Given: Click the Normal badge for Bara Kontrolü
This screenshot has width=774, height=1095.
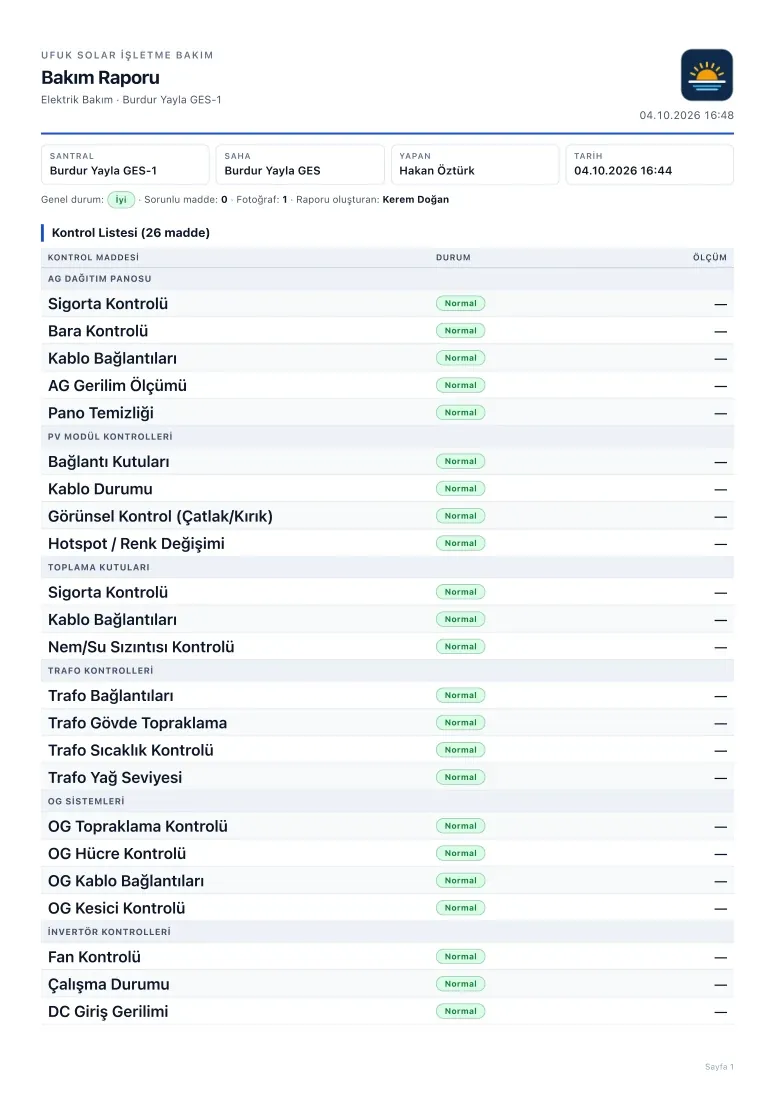Looking at the screenshot, I should (460, 331).
